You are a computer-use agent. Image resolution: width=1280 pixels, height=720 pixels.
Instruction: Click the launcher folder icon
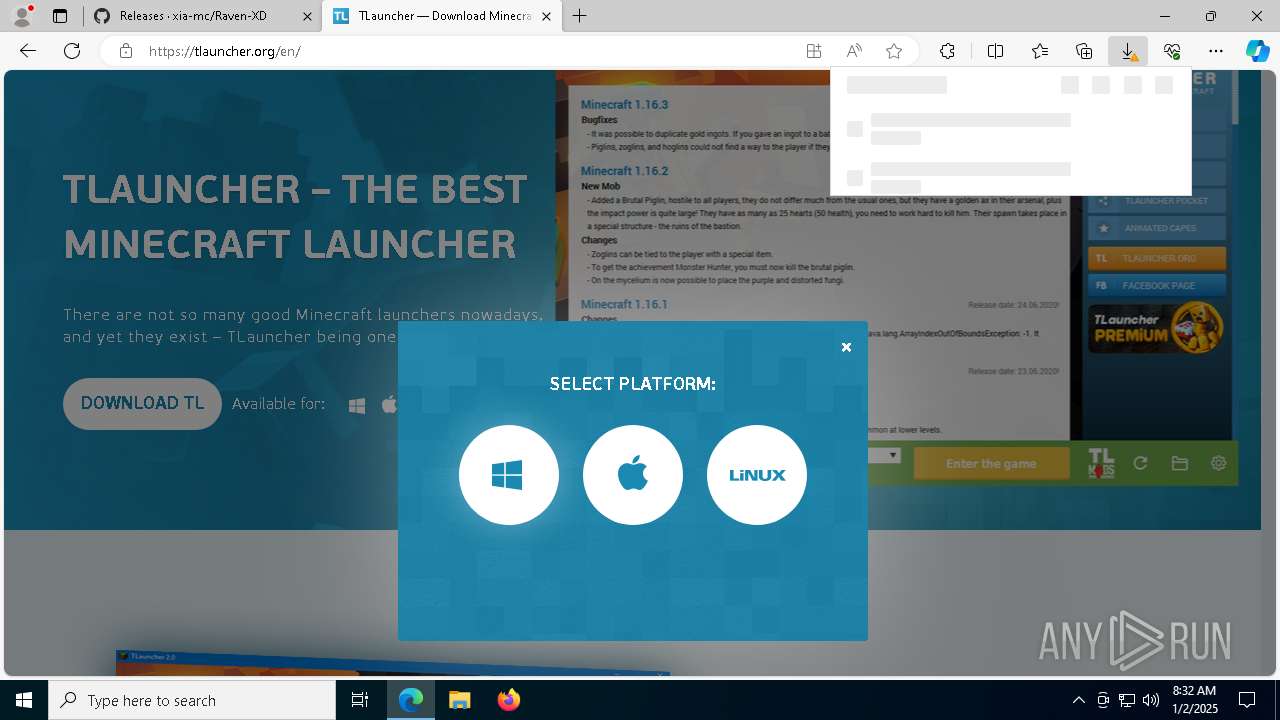click(1180, 463)
